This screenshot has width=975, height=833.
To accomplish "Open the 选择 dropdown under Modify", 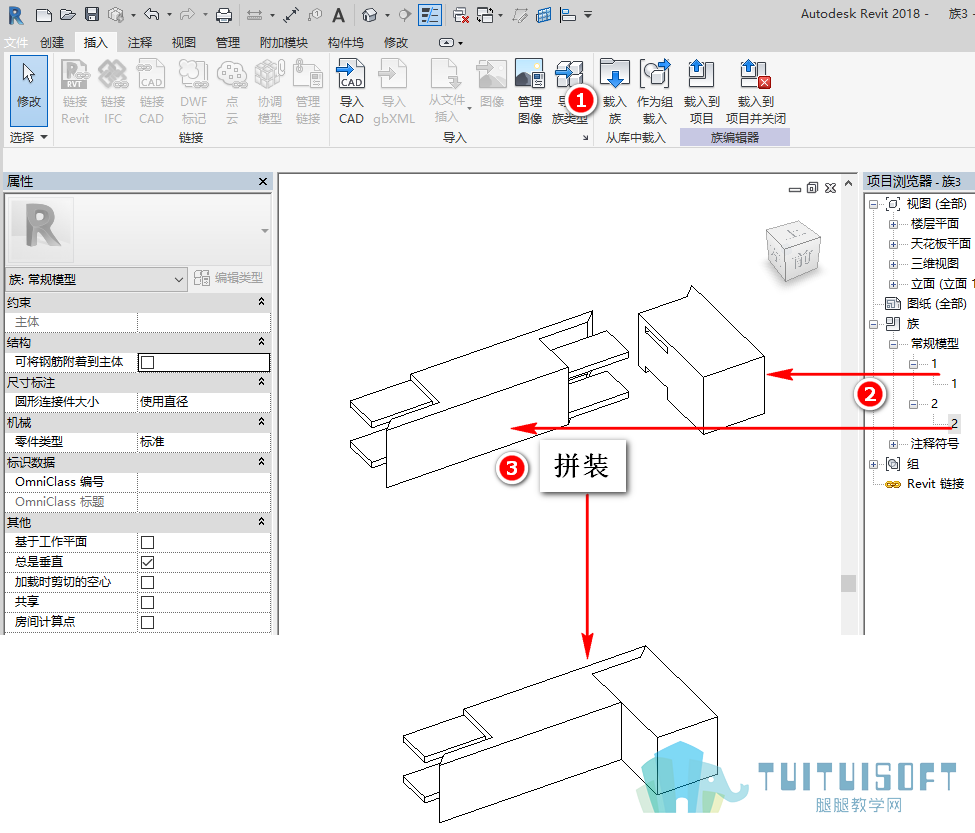I will [x=29, y=137].
